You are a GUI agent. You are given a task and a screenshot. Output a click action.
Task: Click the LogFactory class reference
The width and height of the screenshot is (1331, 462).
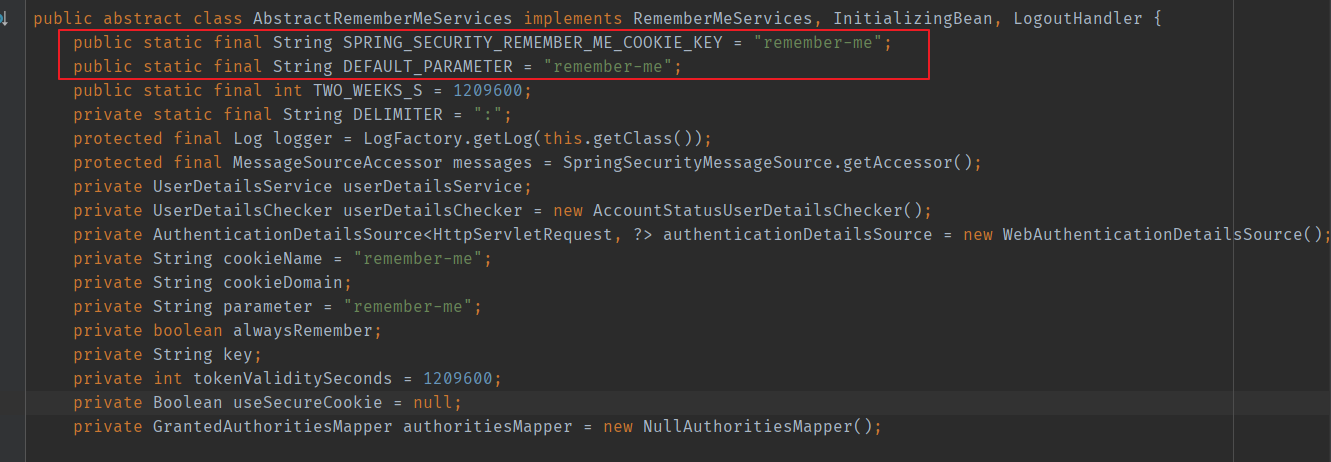point(407,139)
